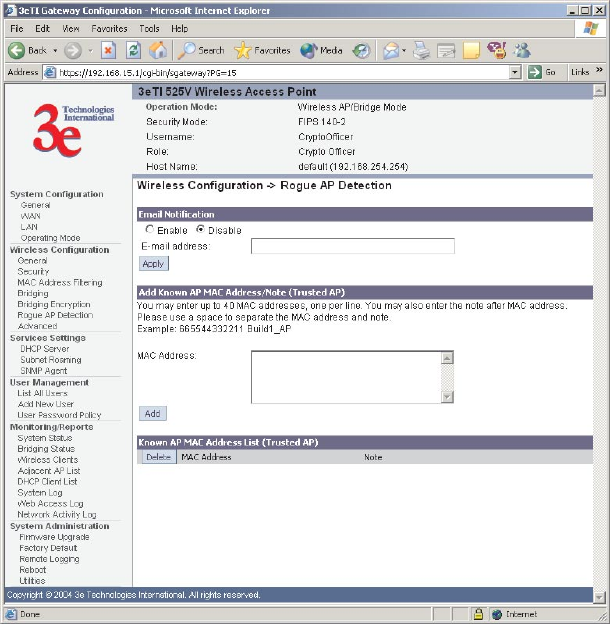Open the Favorites star toolbar button
The image size is (610, 624).
click(x=262, y=51)
